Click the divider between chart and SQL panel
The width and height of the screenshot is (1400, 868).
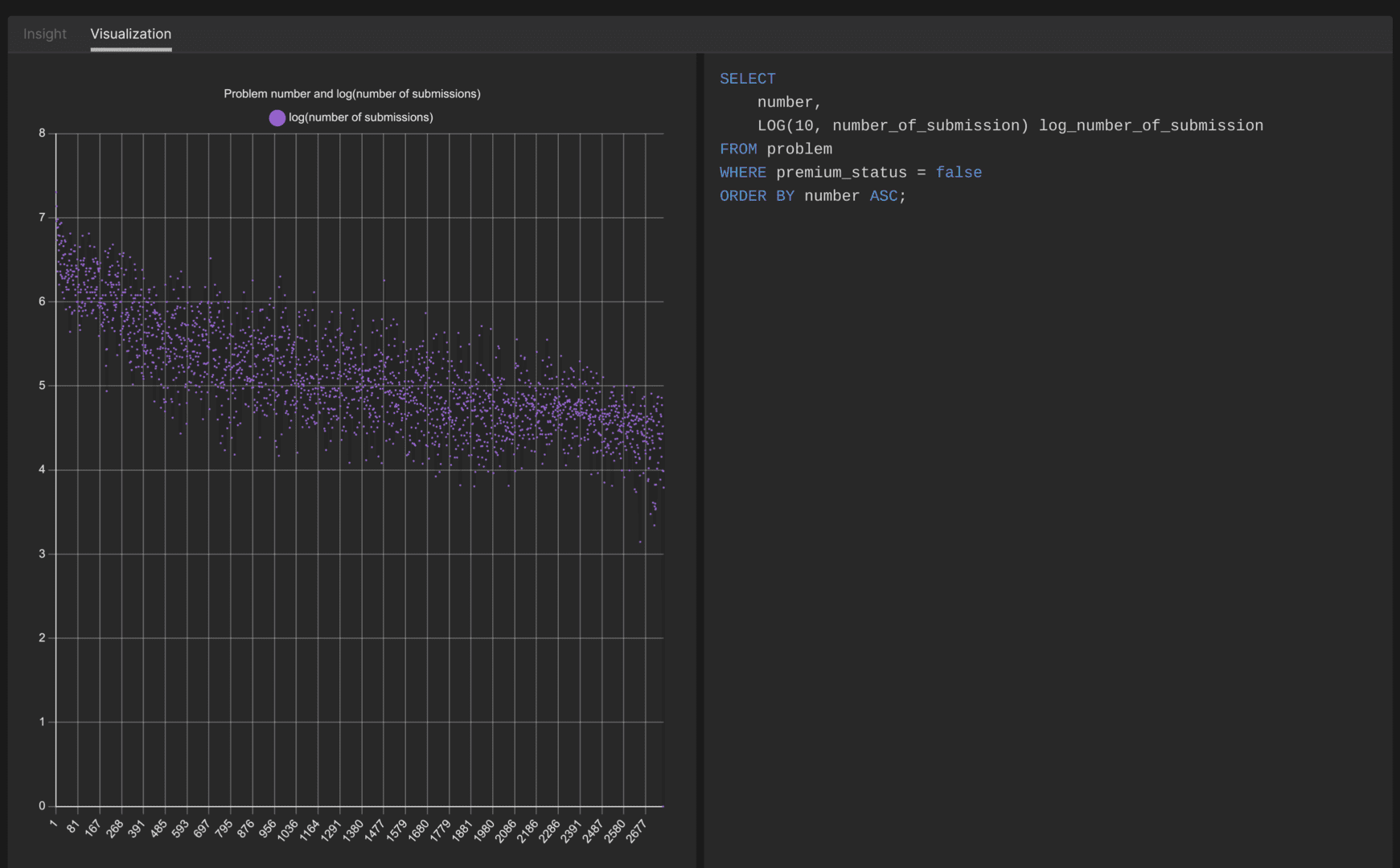(x=700, y=458)
